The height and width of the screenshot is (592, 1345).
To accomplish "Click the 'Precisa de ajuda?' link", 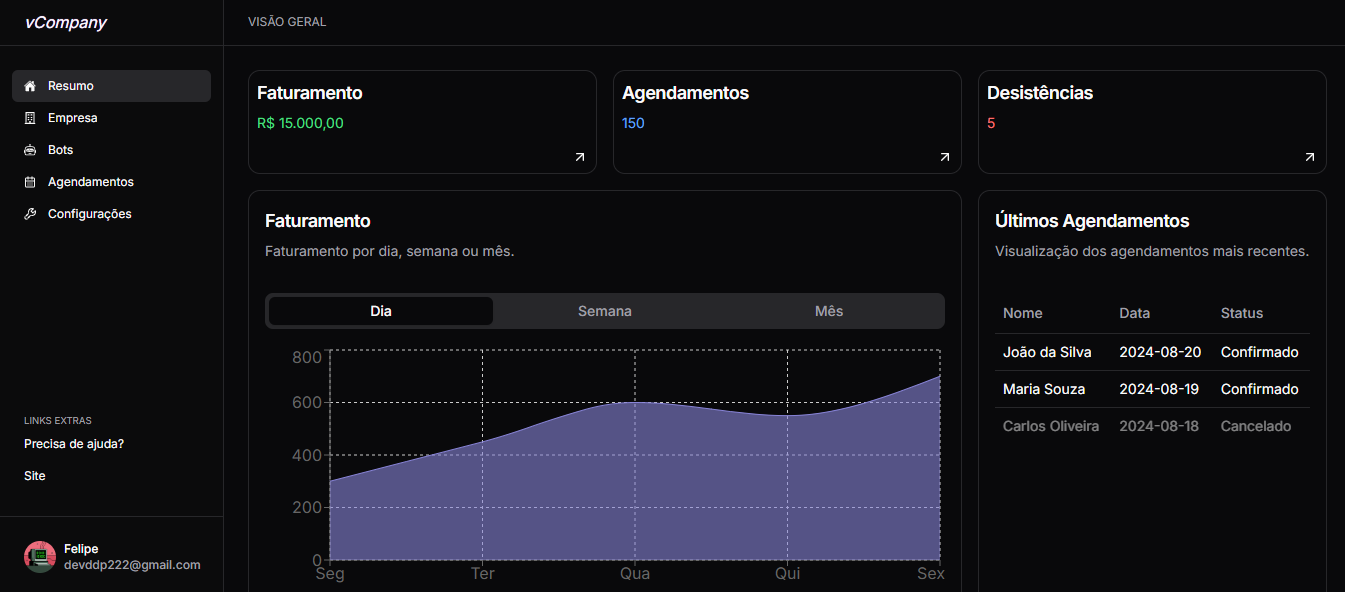I will point(74,444).
